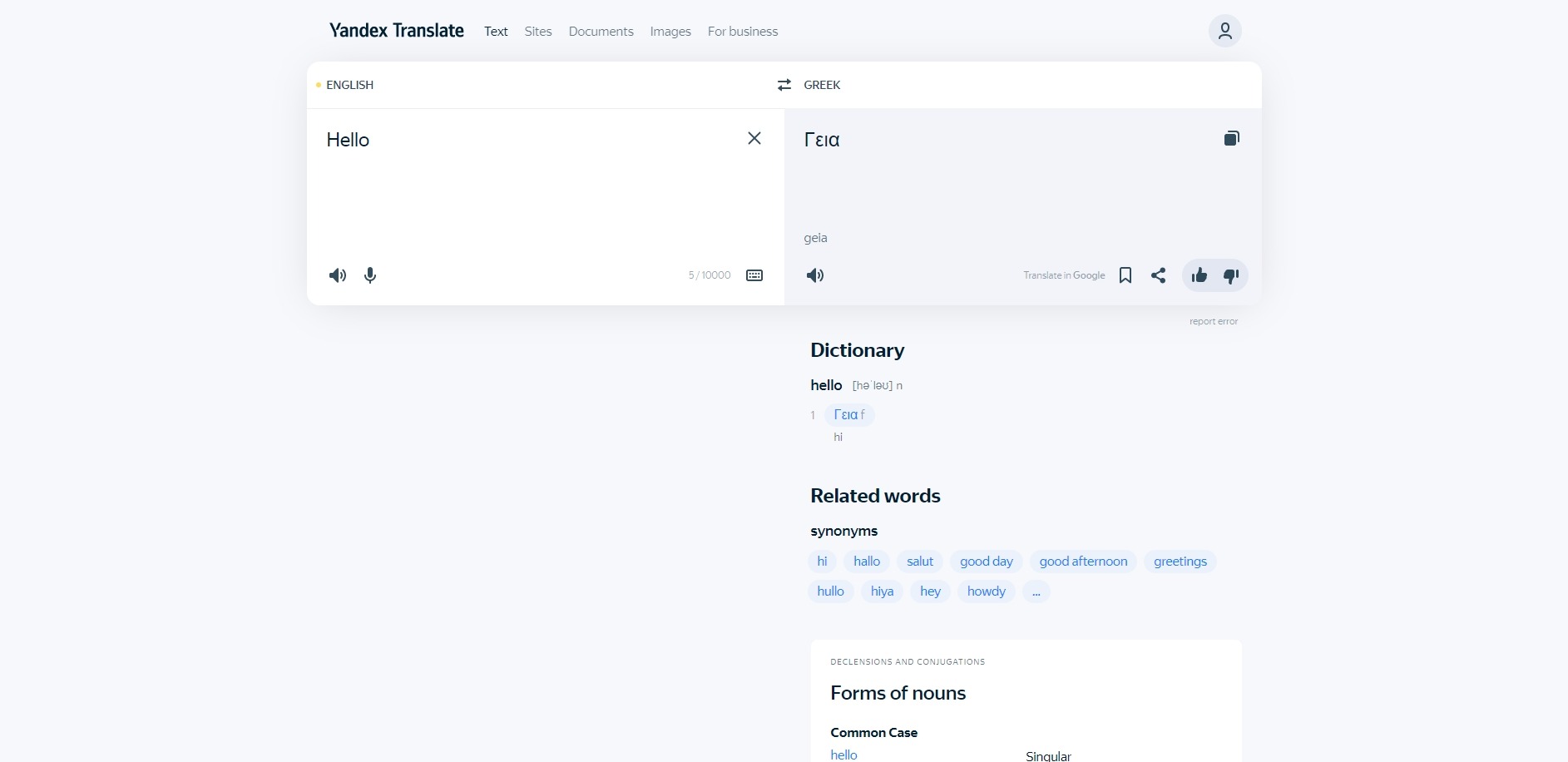Rate the translation with thumbs up

tap(1199, 275)
